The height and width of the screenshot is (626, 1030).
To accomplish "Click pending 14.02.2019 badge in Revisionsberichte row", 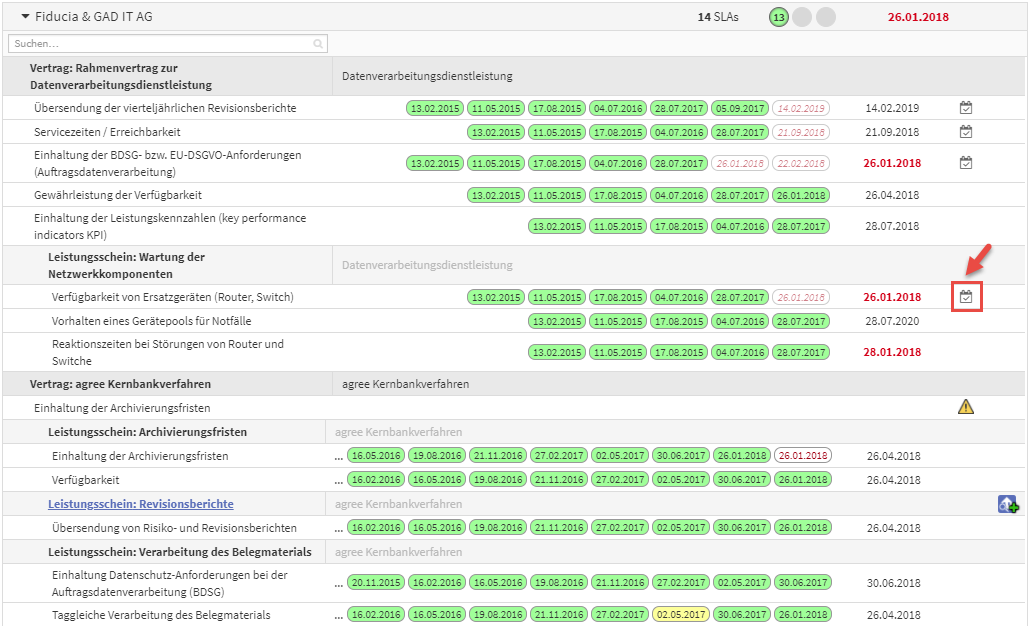I will [x=799, y=108].
